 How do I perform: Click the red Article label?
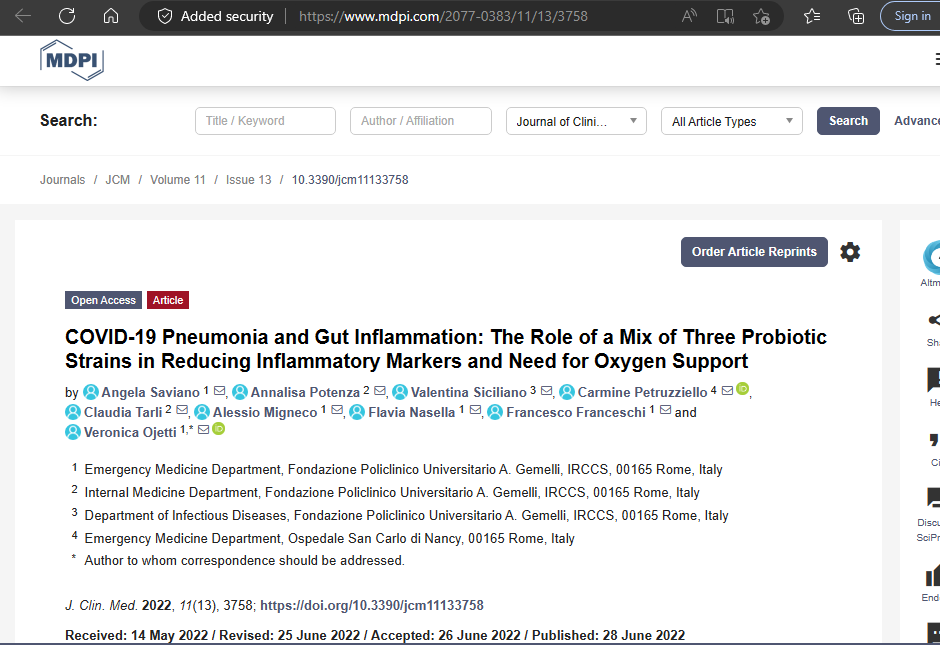(168, 300)
